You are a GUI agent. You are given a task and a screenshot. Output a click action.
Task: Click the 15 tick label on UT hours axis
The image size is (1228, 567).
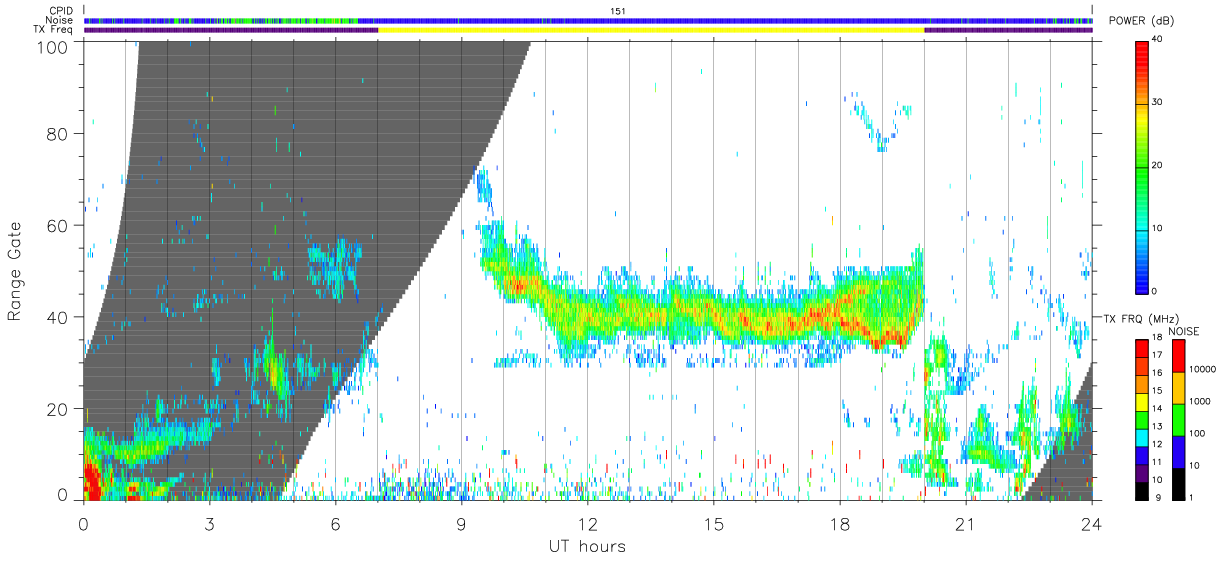(x=713, y=524)
